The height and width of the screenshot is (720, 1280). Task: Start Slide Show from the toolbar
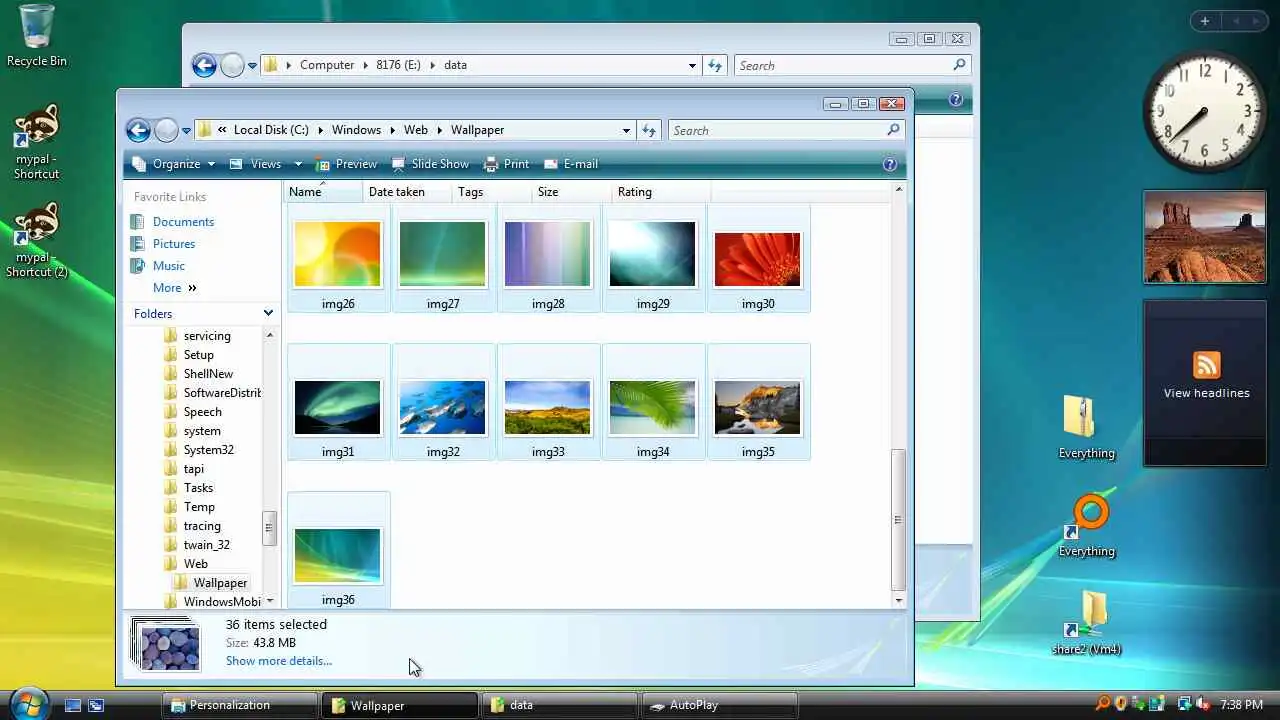coord(430,164)
